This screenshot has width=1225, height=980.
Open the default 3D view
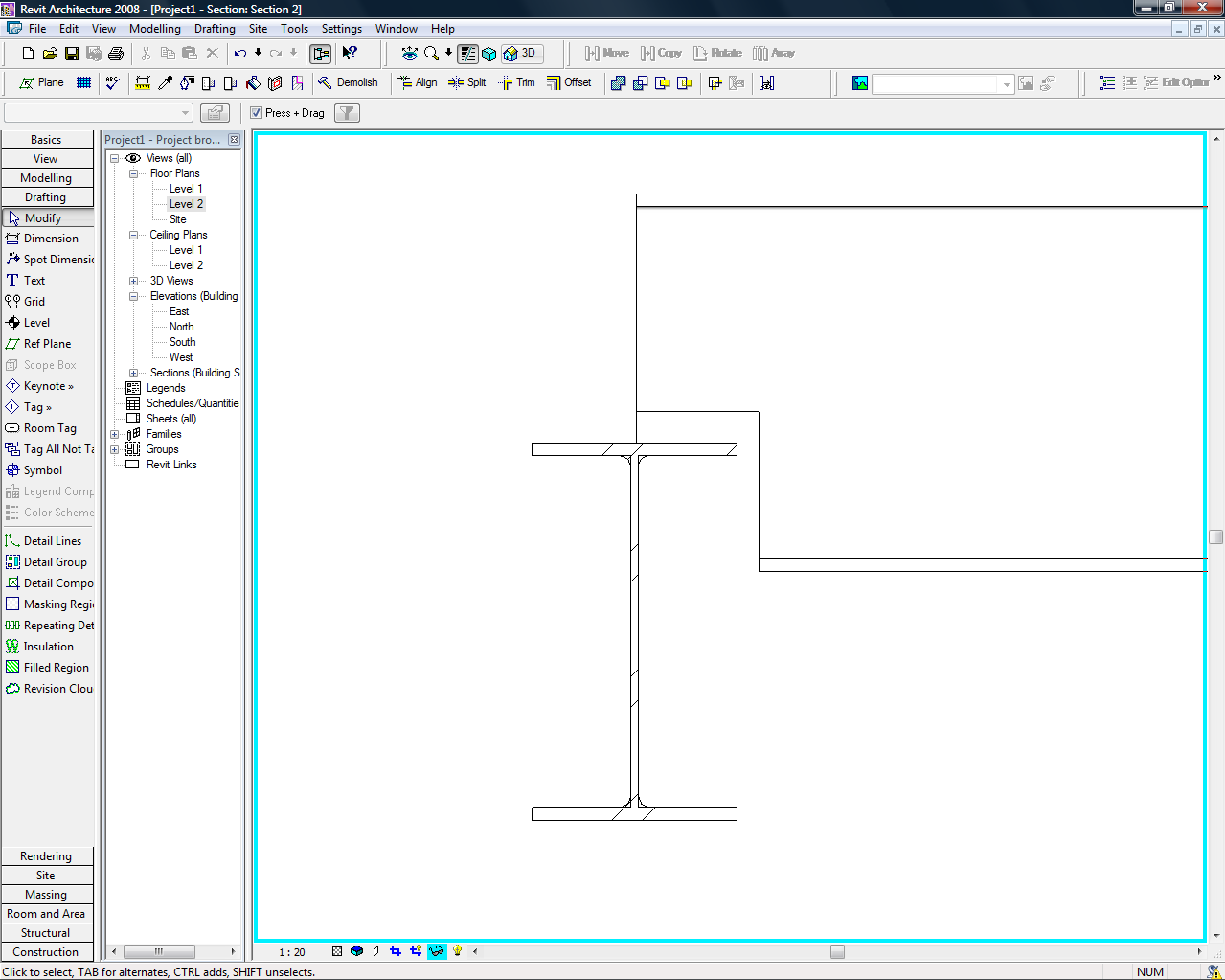(x=520, y=54)
